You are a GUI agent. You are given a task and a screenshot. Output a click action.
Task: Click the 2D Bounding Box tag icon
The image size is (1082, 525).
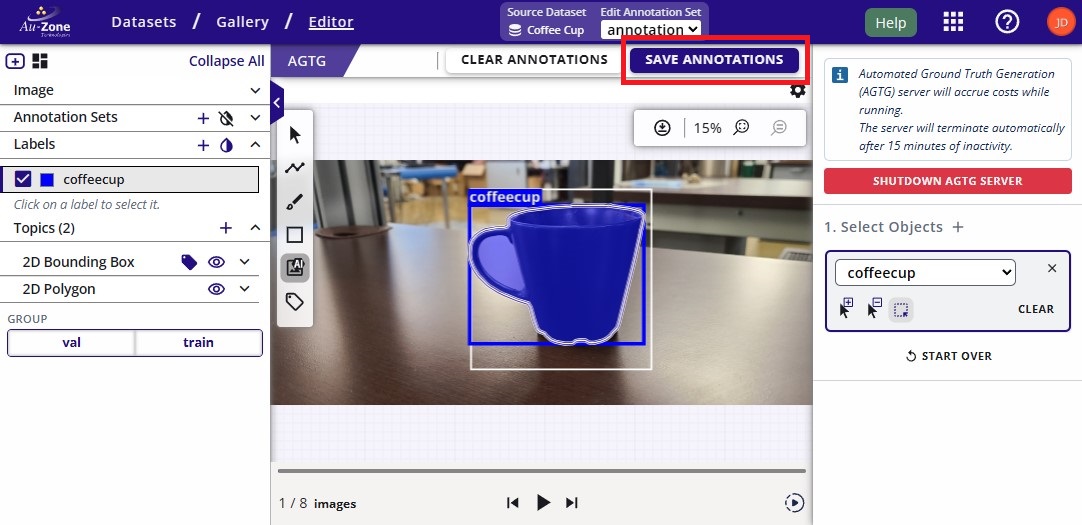pos(189,262)
